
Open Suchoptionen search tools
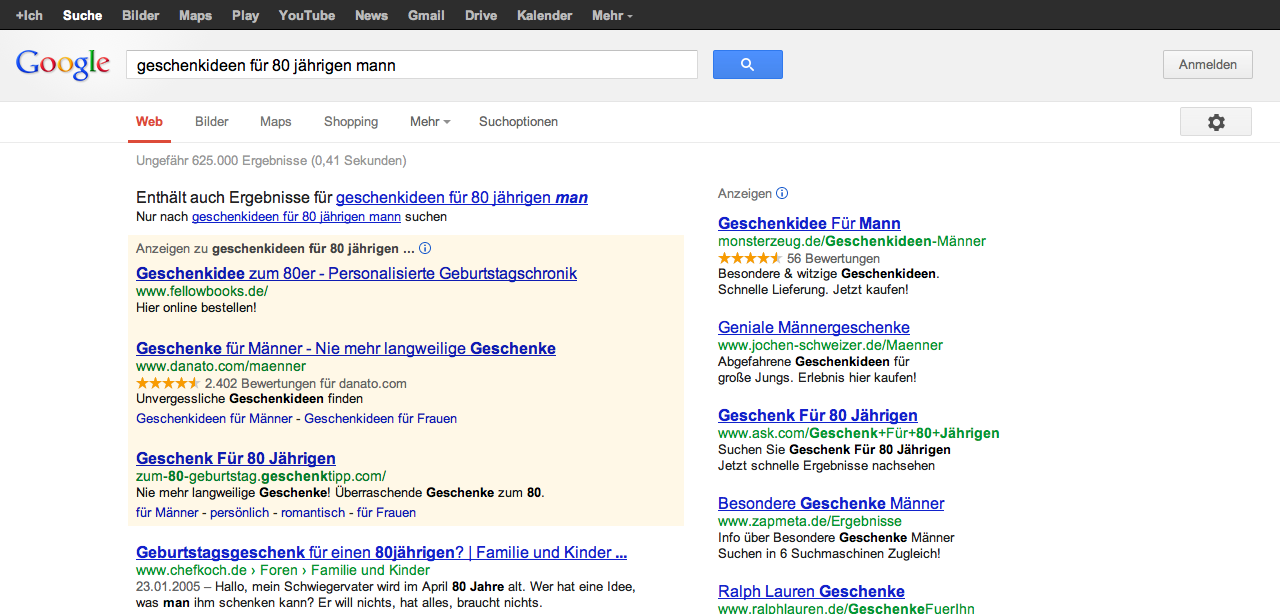click(x=518, y=122)
